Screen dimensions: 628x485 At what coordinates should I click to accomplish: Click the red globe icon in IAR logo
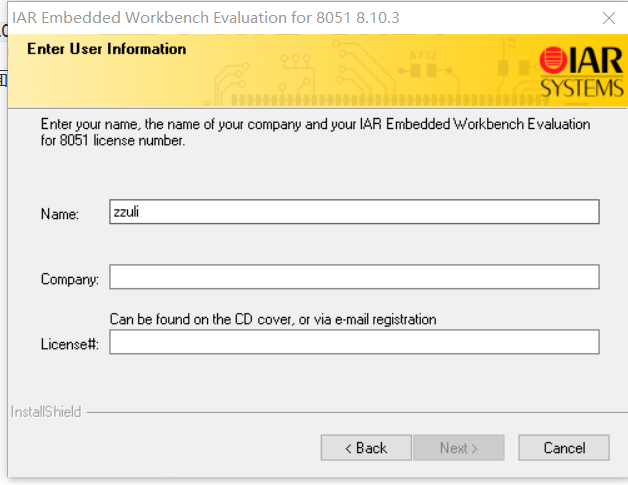553,60
